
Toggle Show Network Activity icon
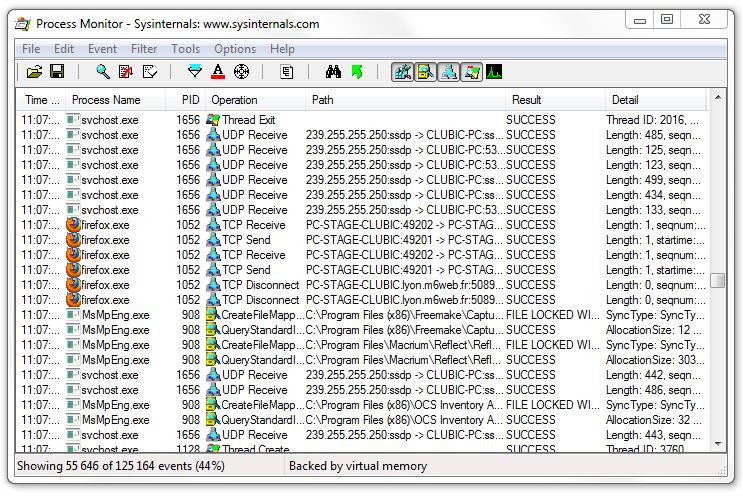click(448, 72)
